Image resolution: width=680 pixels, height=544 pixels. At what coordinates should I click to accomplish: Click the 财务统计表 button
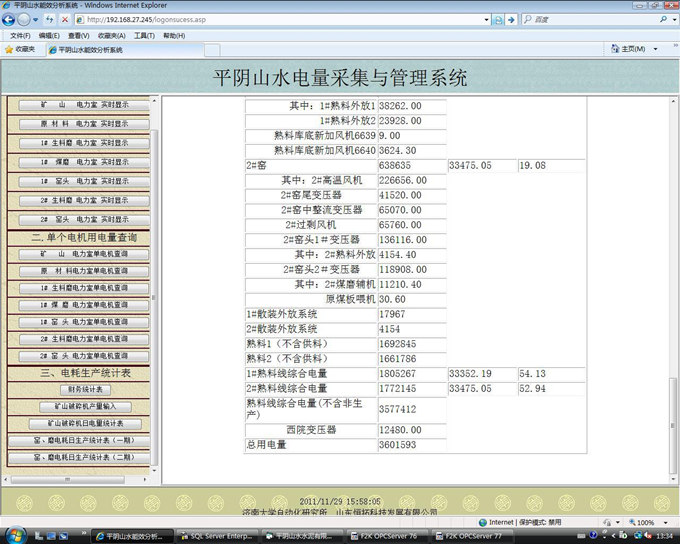pos(84,390)
